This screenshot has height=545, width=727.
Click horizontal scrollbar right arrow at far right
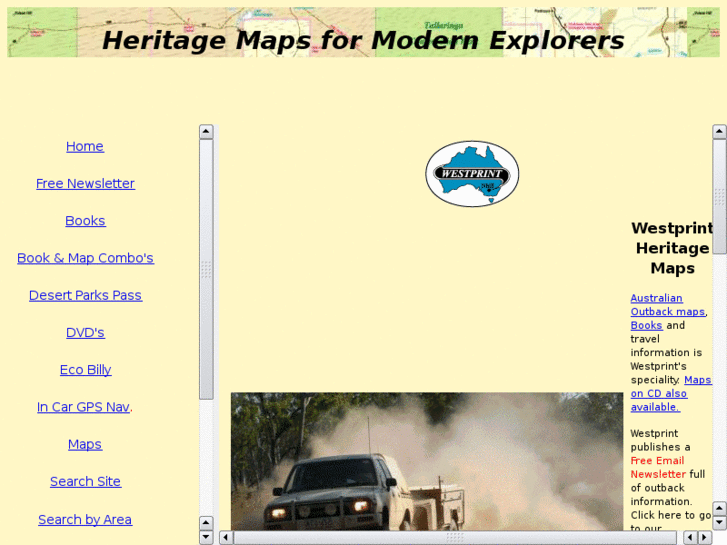pyautogui.click(x=705, y=538)
